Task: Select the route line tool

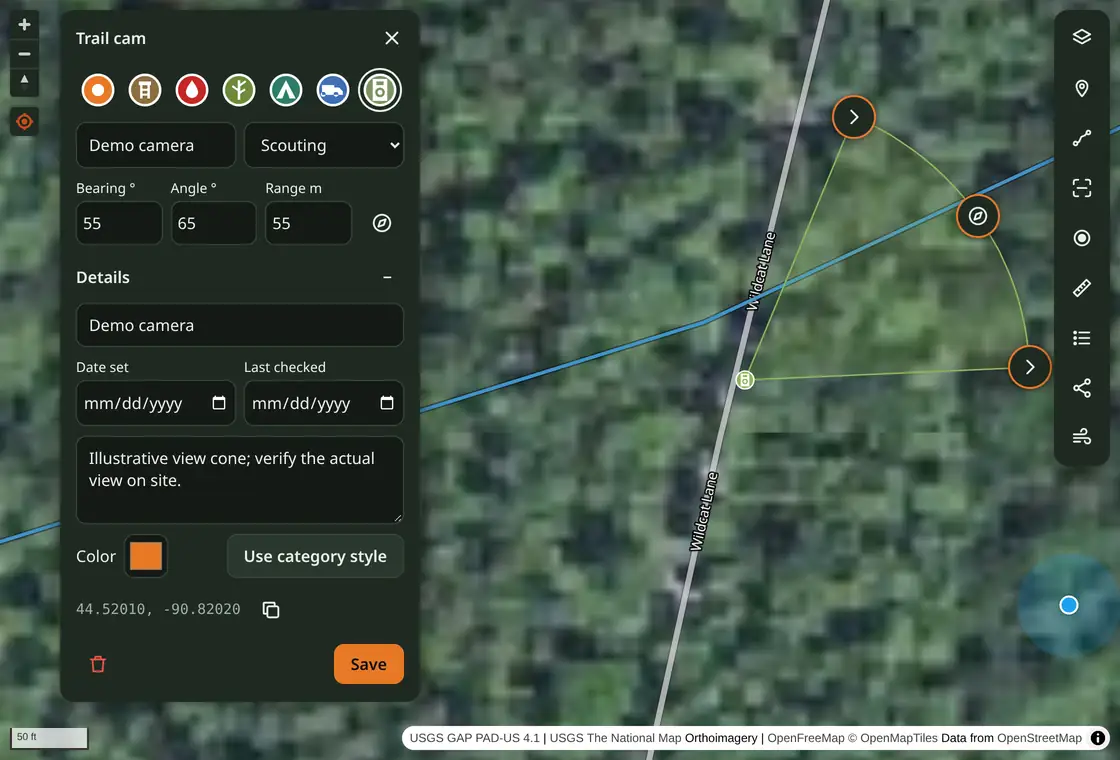Action: coord(1081,138)
